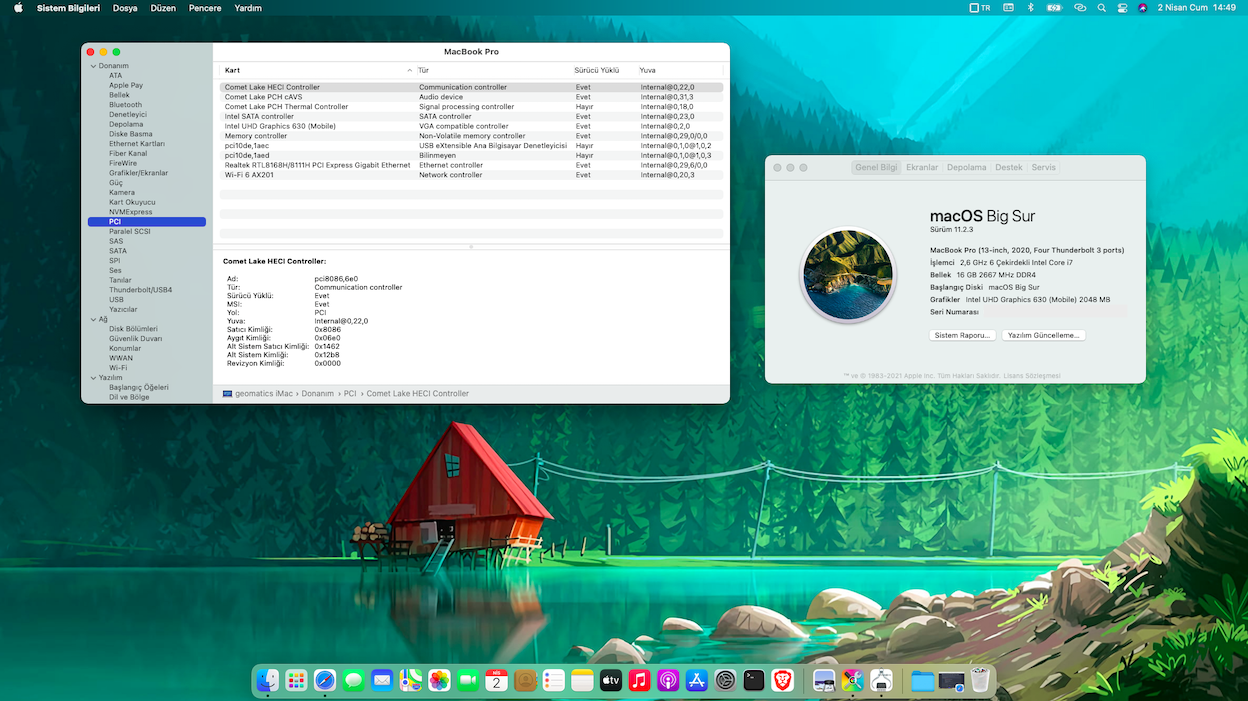Click Bluetooth icon in menu bar
This screenshot has height=701, width=1248.
click(1031, 7)
